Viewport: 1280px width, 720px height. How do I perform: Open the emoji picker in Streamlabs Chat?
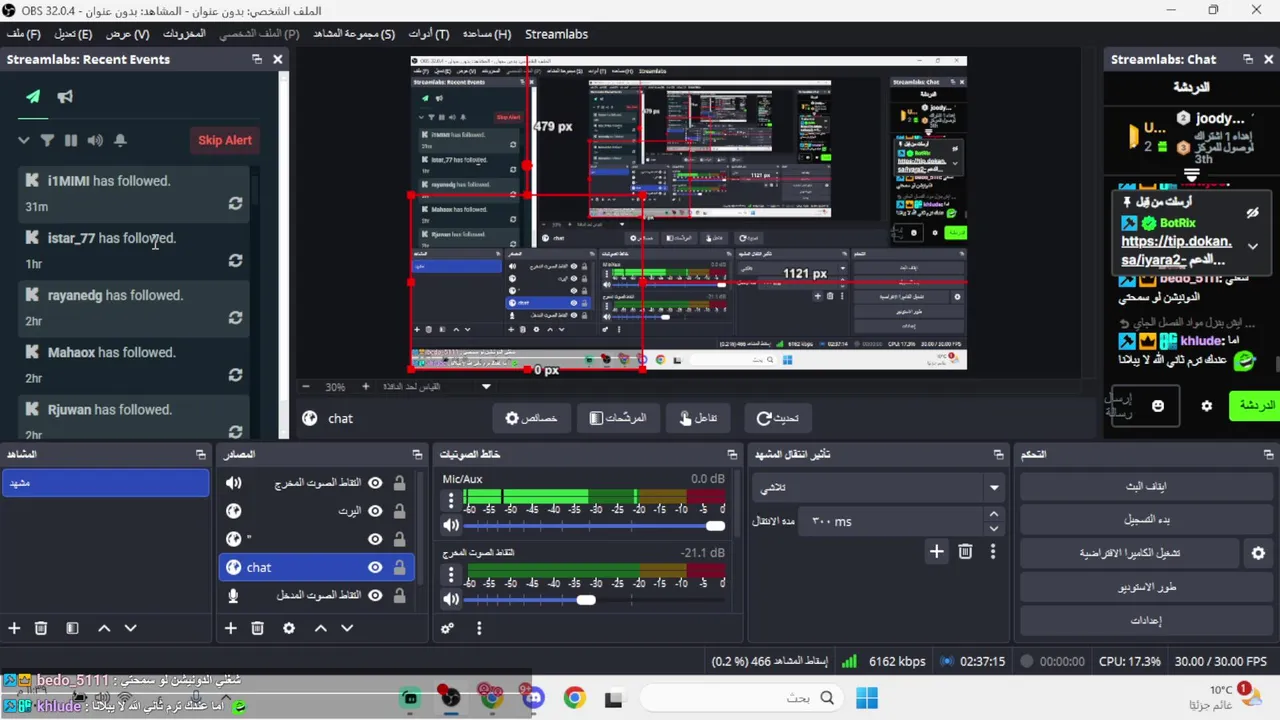[x=1158, y=406]
